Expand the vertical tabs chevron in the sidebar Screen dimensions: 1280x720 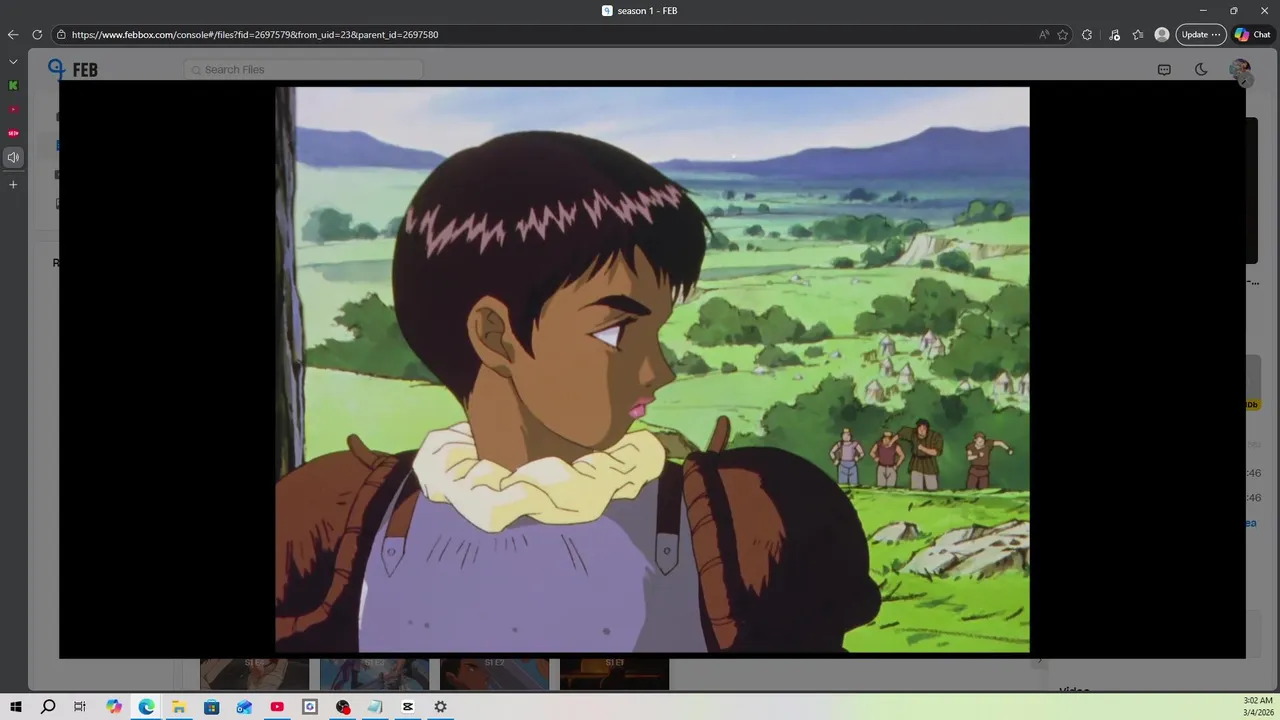pos(13,61)
